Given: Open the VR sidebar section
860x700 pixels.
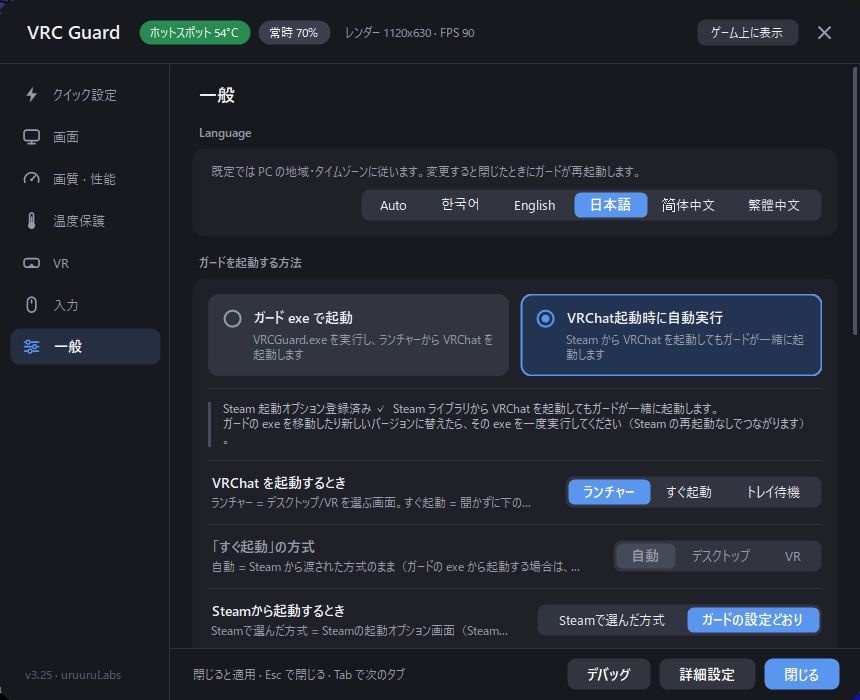Looking at the screenshot, I should coord(86,263).
